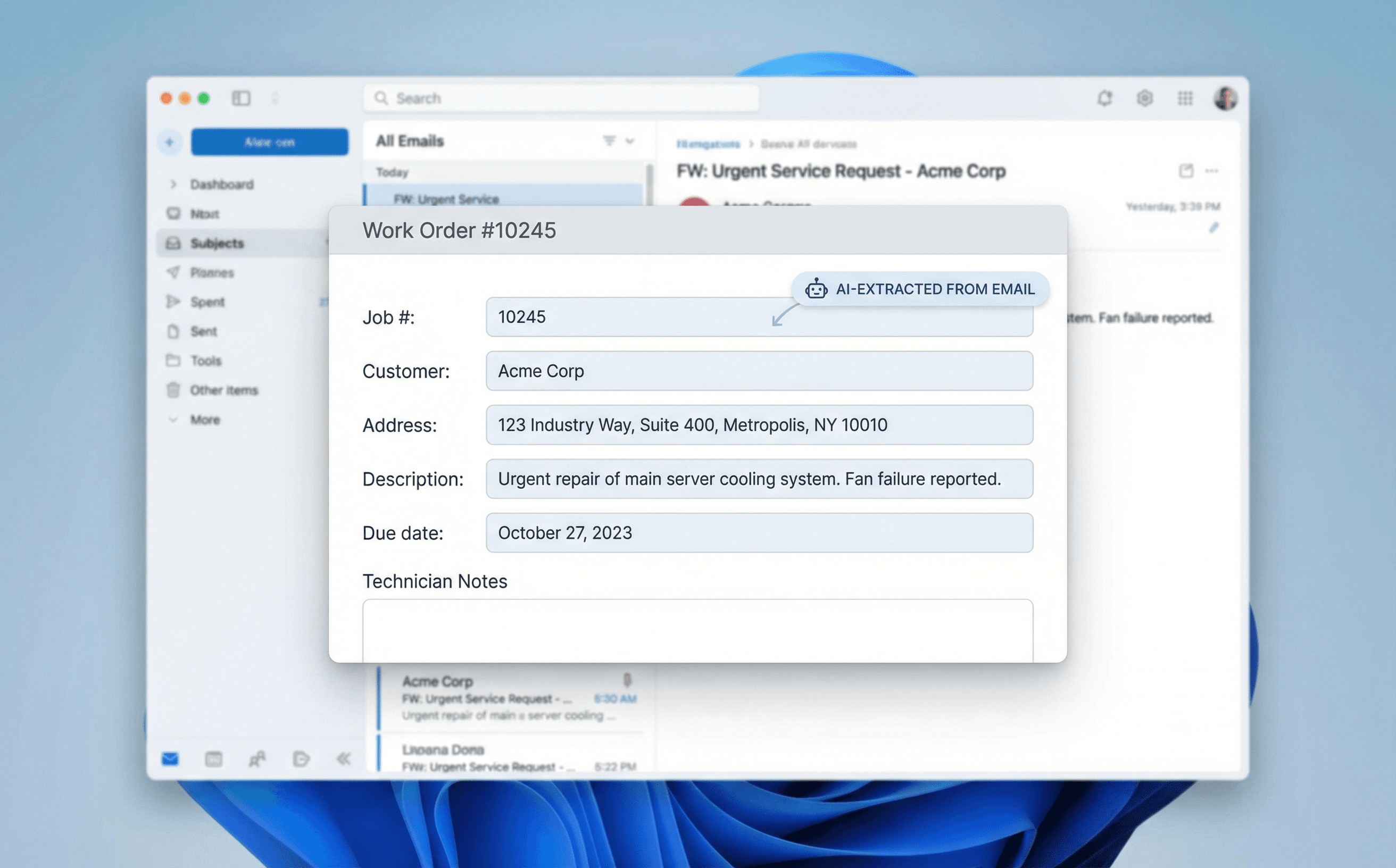Filter the email list with the funnel icon
1396x868 pixels.
tap(609, 140)
